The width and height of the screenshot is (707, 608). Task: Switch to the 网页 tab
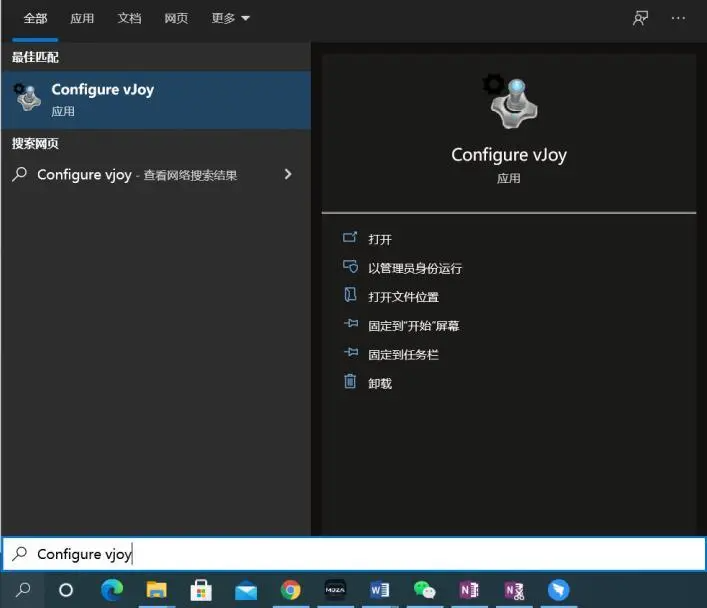[176, 18]
